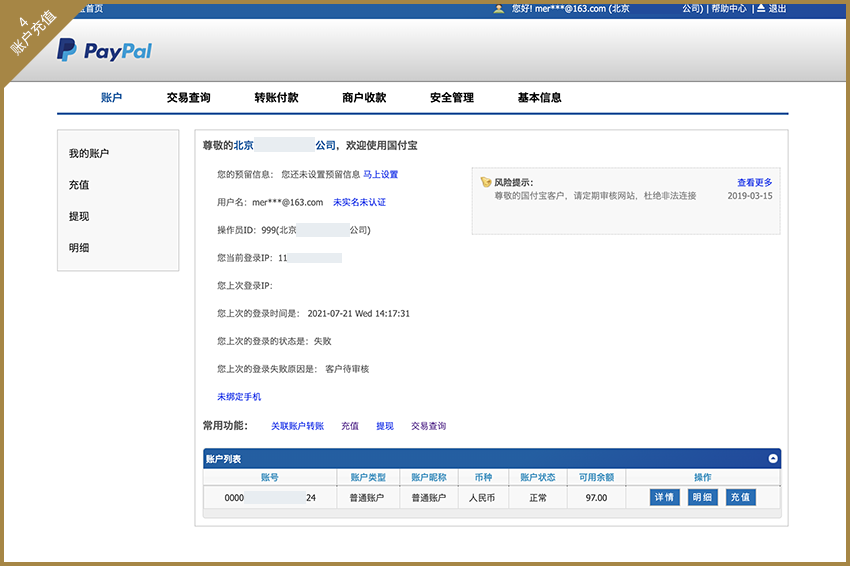Select 我的账户 in the sidebar
This screenshot has height=566, width=850.
click(89, 153)
